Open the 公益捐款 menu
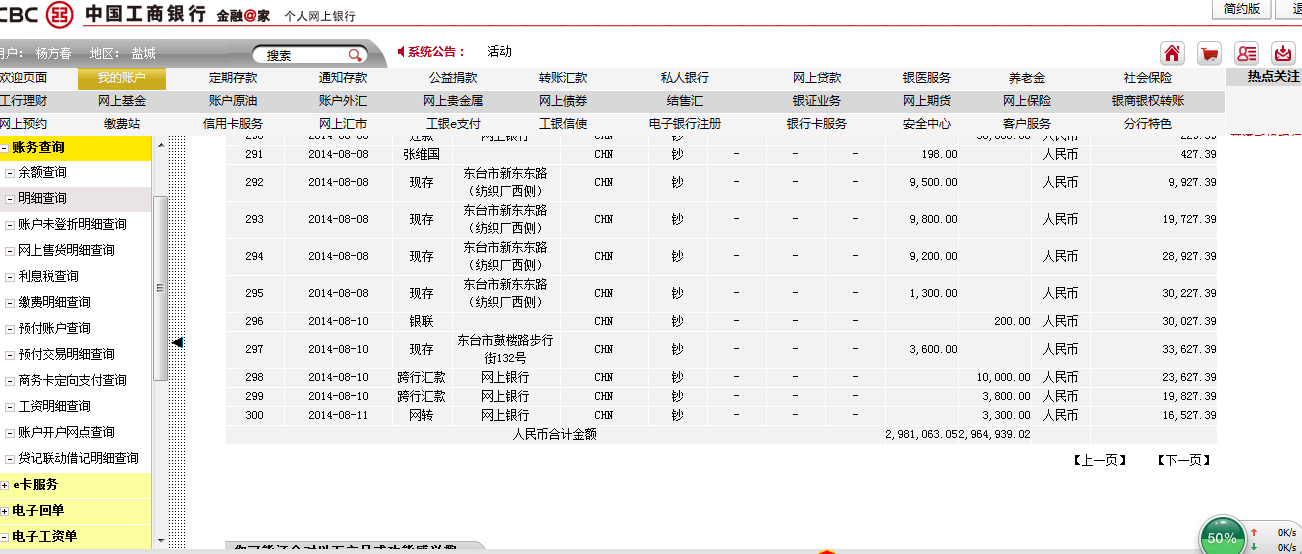 click(453, 78)
